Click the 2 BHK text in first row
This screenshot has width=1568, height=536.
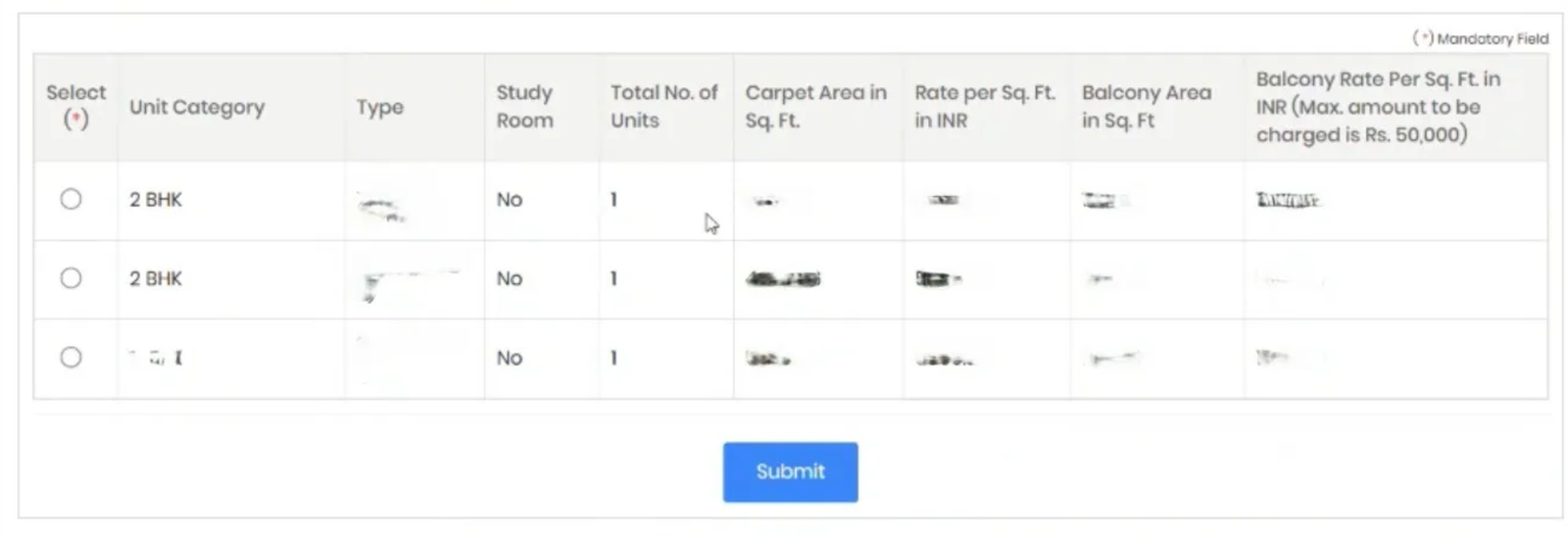tap(156, 199)
